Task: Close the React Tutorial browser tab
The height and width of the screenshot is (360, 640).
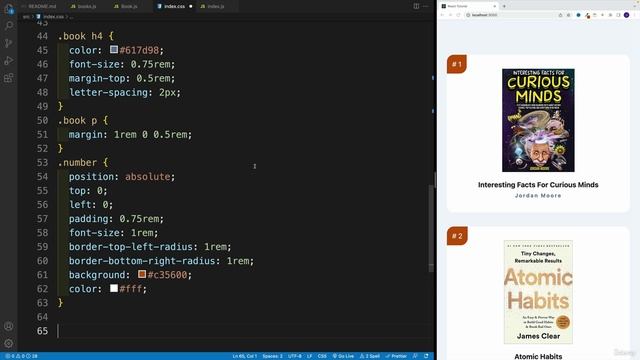Action: 494,6
